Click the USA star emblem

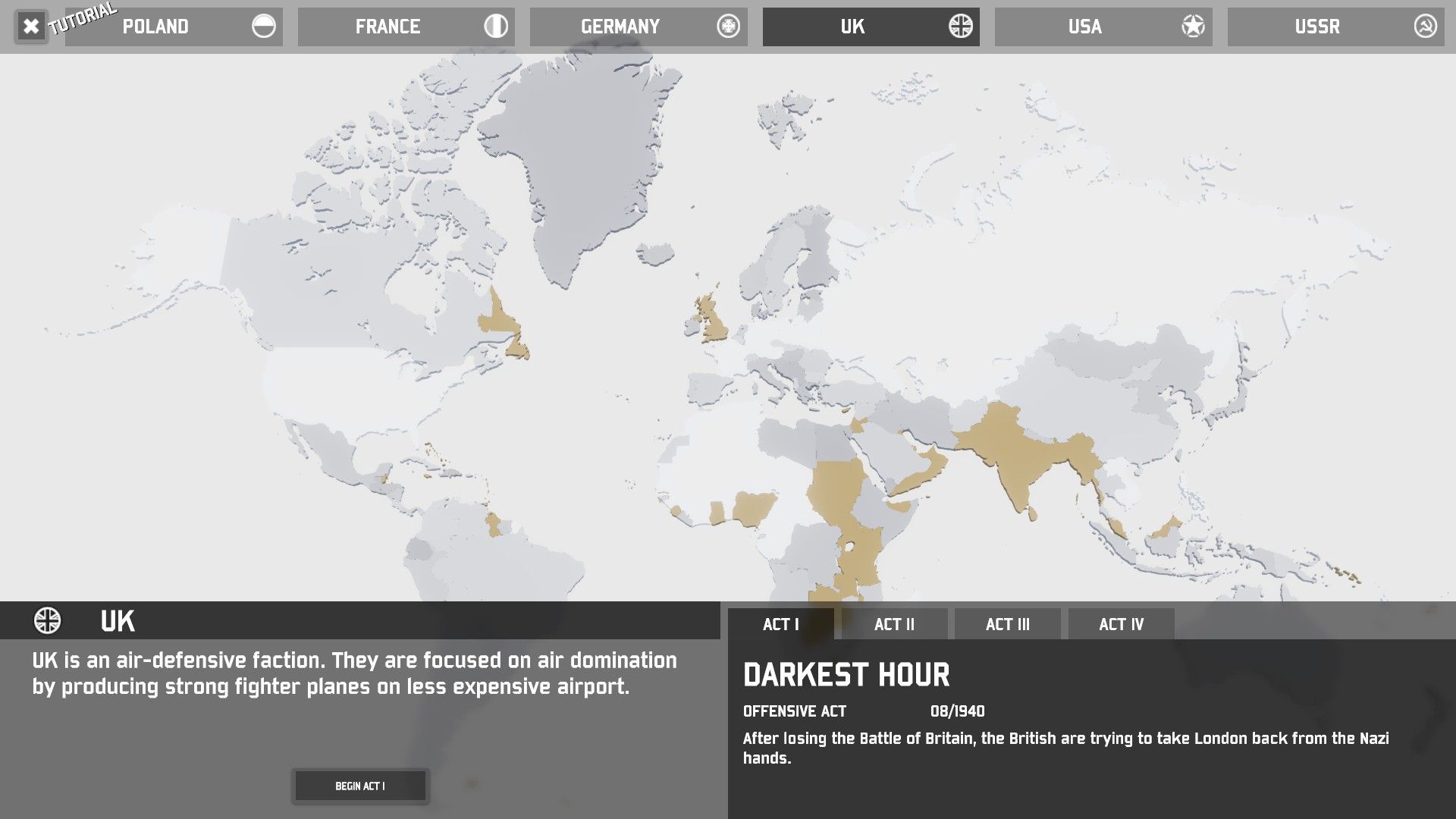(x=1193, y=27)
